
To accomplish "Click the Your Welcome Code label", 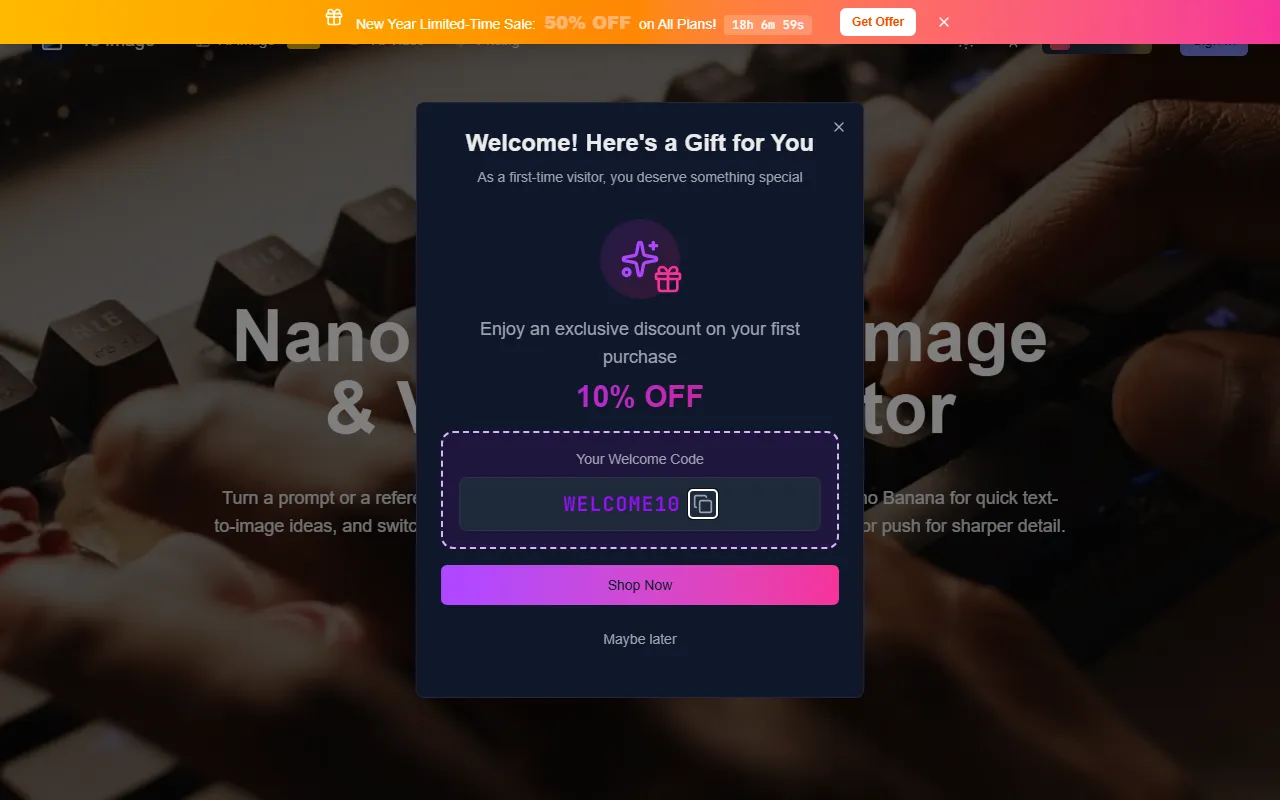I will [640, 459].
